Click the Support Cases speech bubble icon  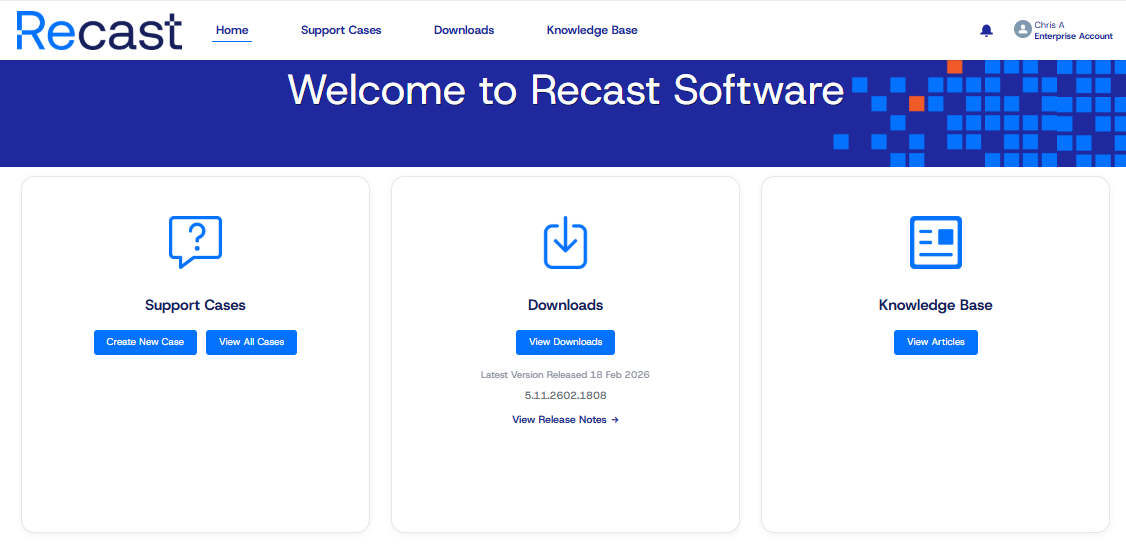coord(195,243)
